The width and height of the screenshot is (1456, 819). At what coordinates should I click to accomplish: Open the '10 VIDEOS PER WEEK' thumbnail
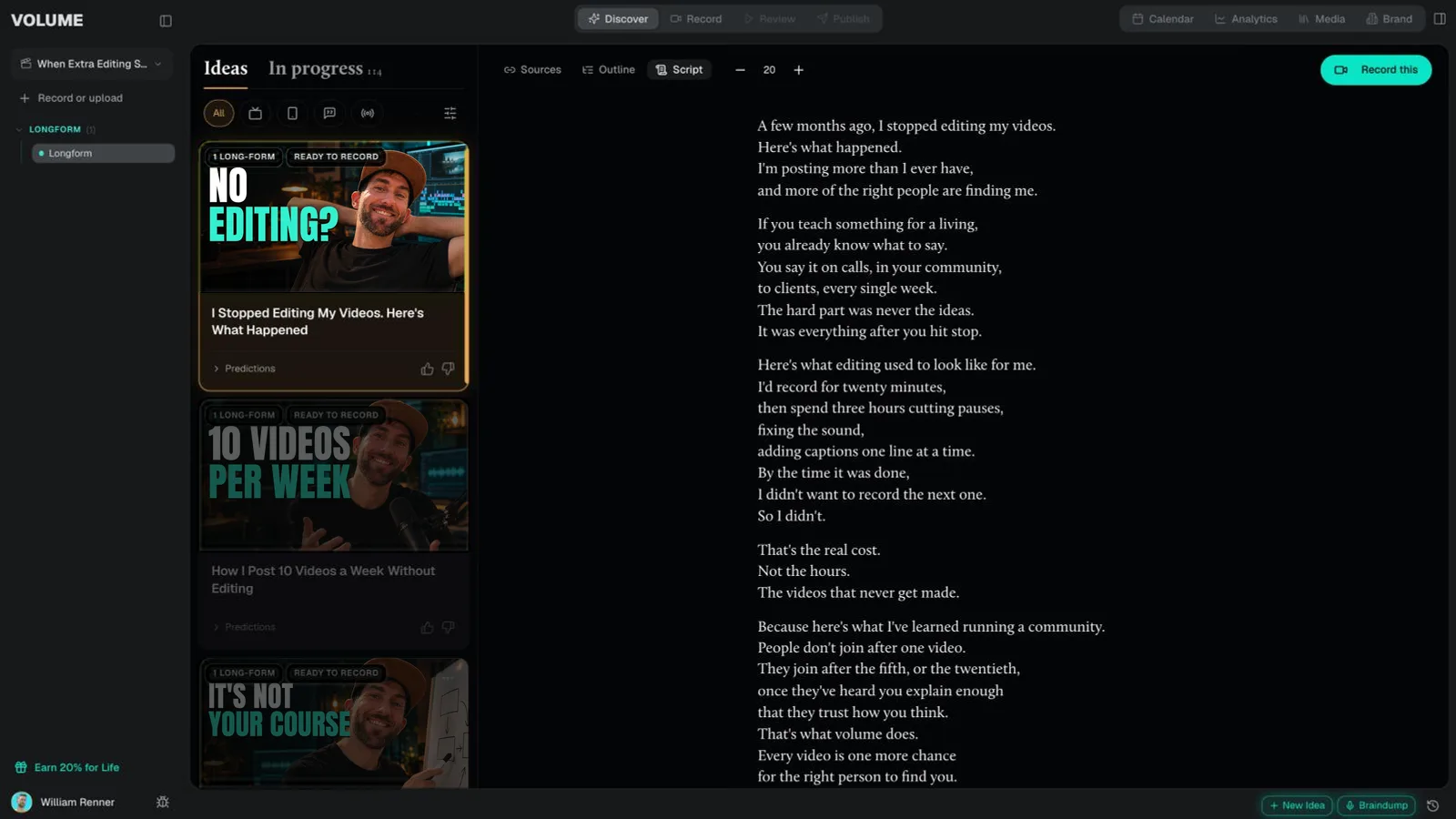point(333,475)
